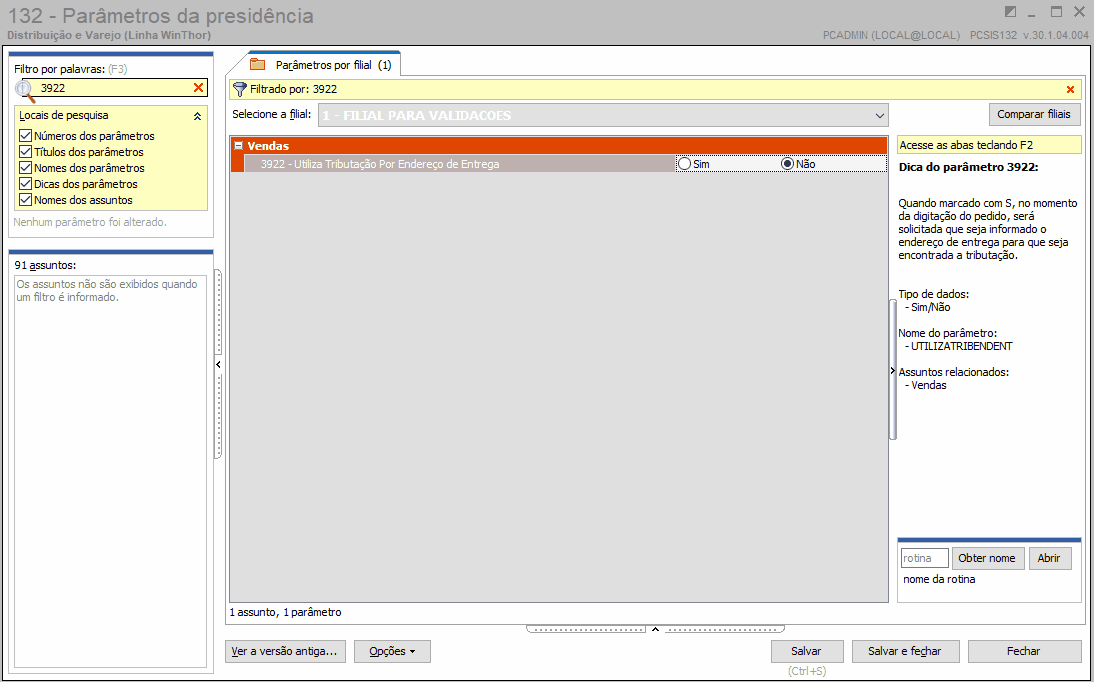Collapse the left panel arrow handle

click(x=218, y=364)
